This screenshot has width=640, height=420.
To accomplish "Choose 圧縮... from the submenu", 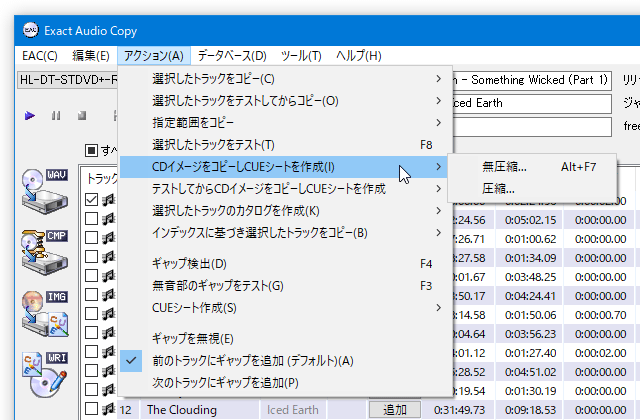I will click(532, 189).
